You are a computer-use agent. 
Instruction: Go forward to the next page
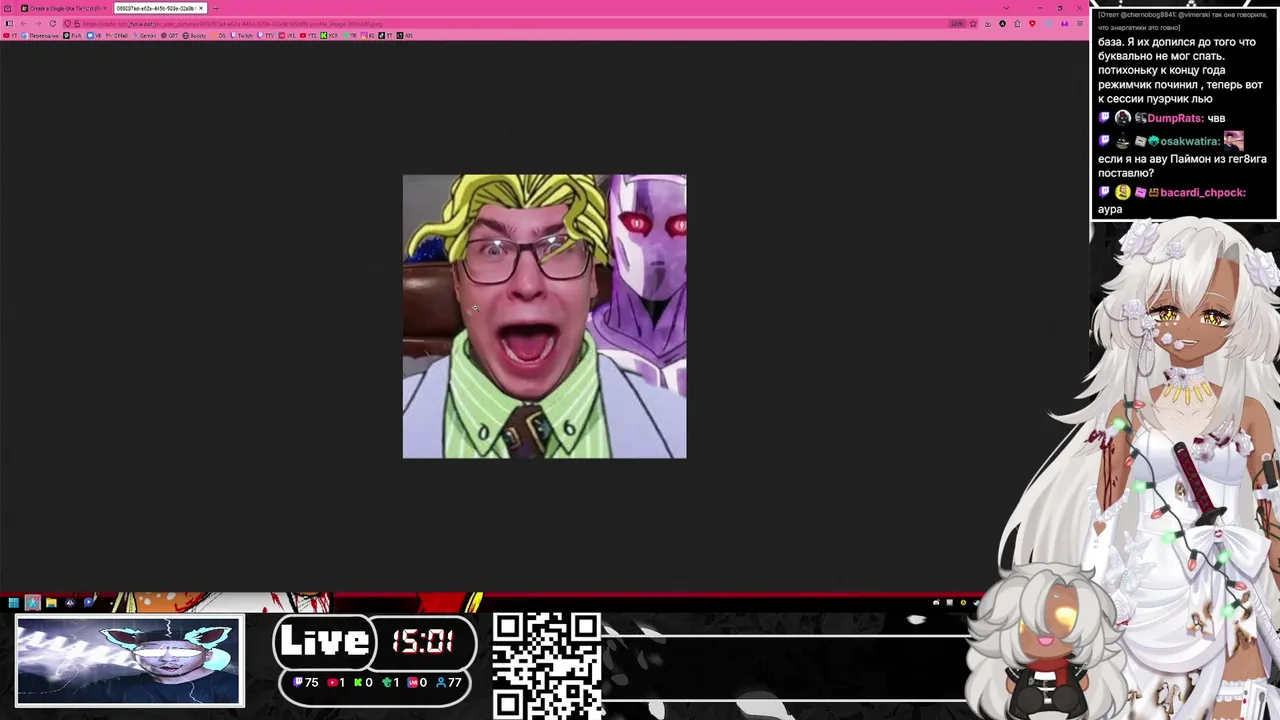click(38, 23)
